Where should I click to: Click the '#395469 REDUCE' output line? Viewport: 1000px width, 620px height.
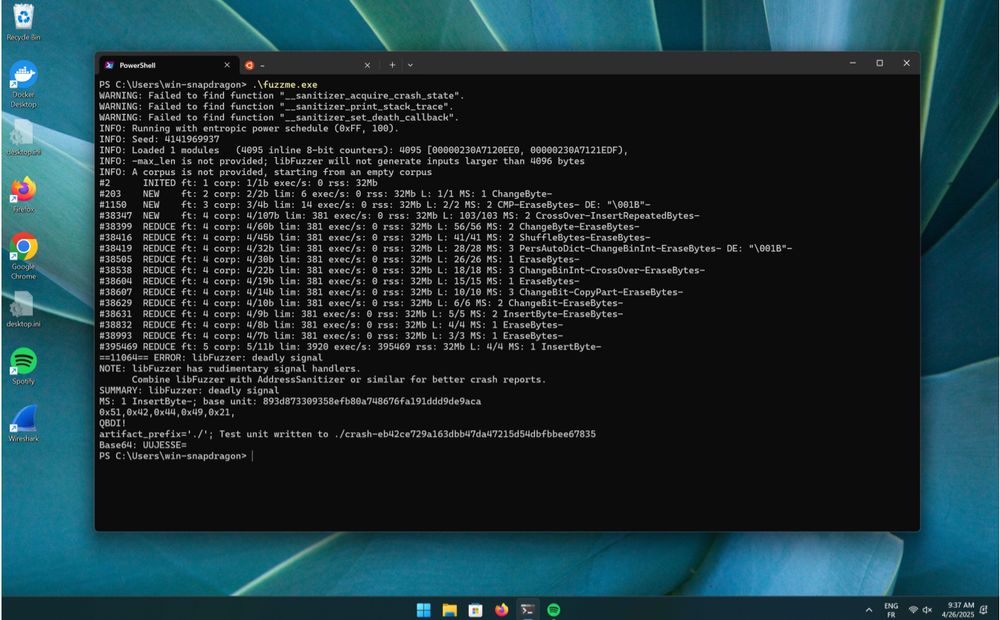[350, 346]
